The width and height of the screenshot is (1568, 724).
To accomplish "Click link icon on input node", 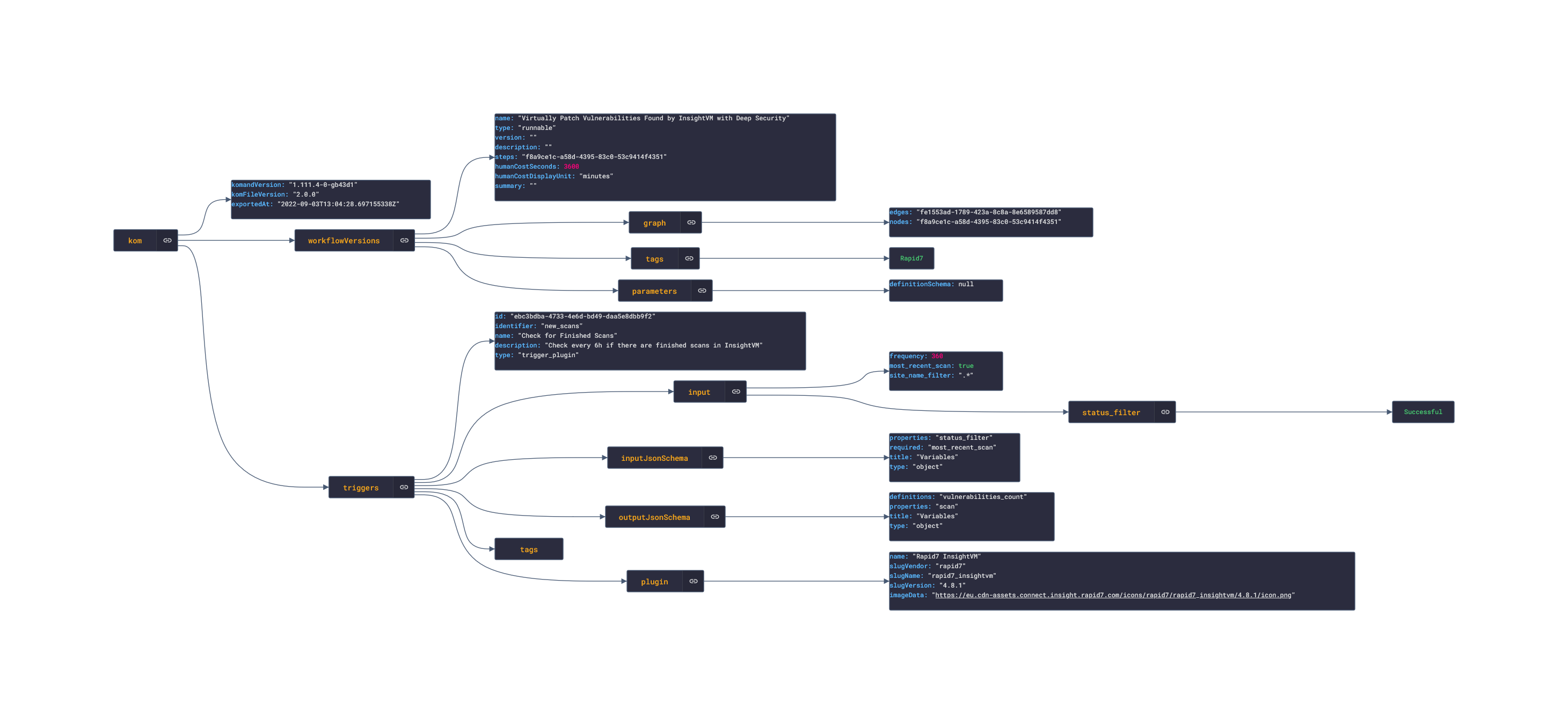I will pos(736,392).
